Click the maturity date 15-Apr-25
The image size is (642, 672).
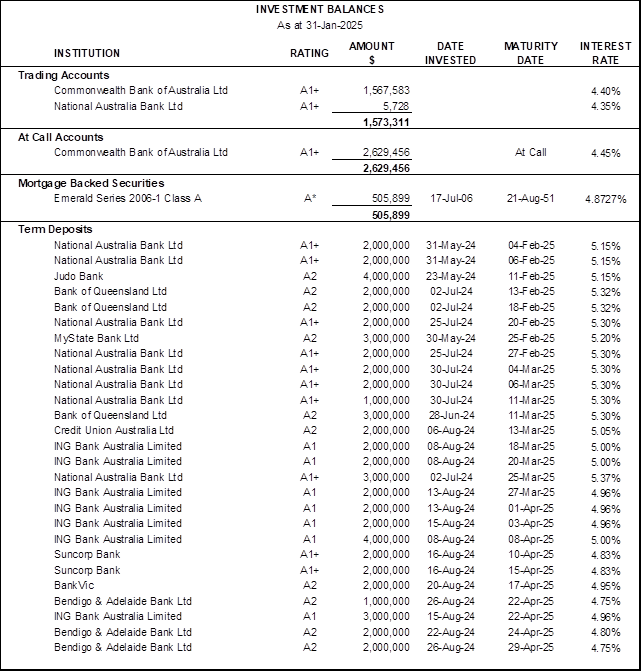(x=531, y=570)
